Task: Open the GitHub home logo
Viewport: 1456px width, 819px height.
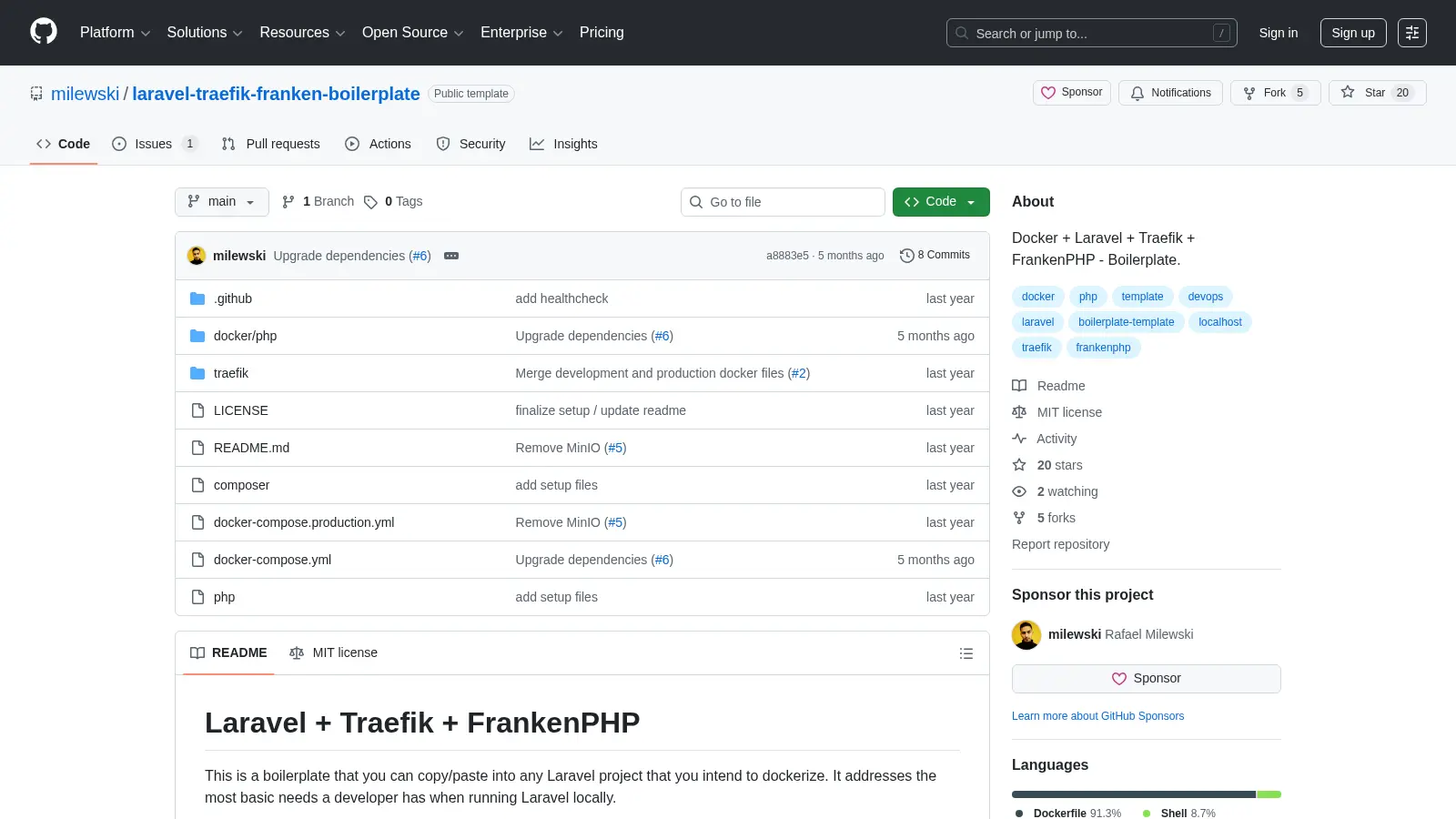Action: 44,32
